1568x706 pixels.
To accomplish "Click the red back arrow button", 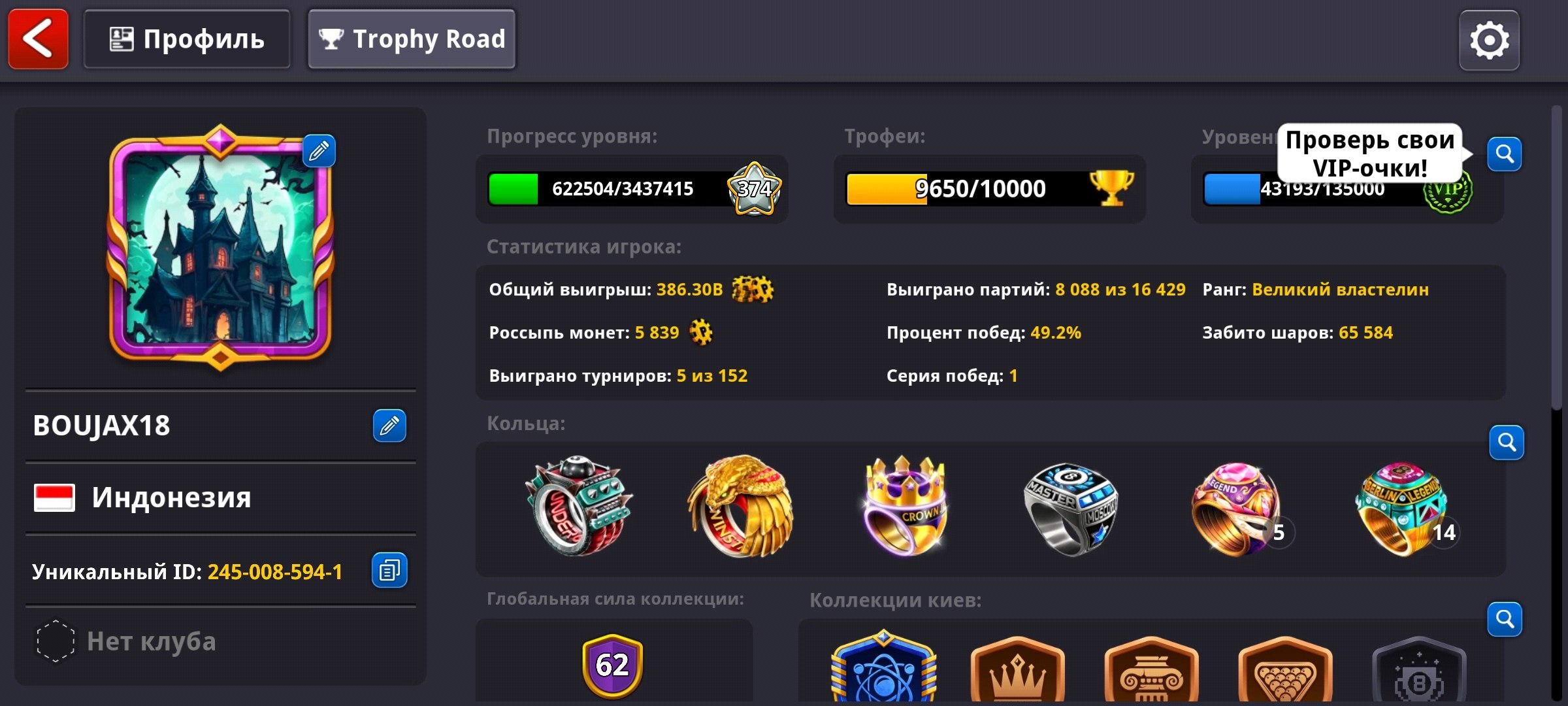I will click(38, 39).
